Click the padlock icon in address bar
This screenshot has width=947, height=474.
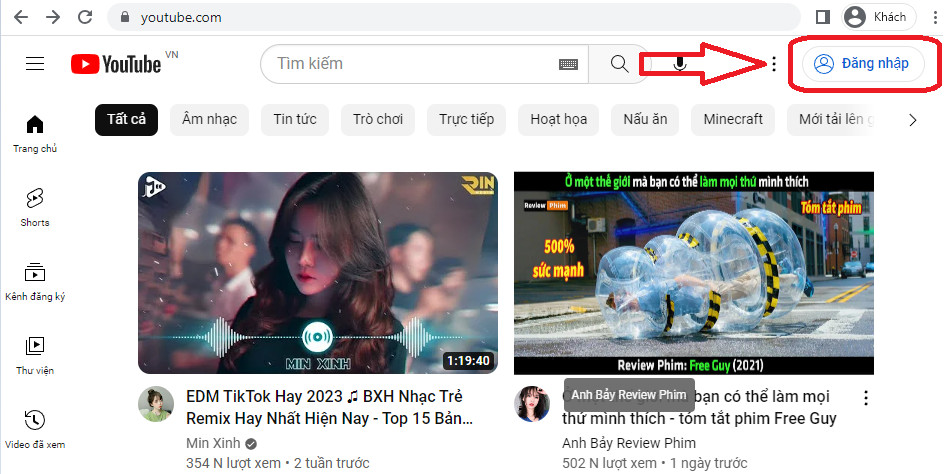point(125,18)
